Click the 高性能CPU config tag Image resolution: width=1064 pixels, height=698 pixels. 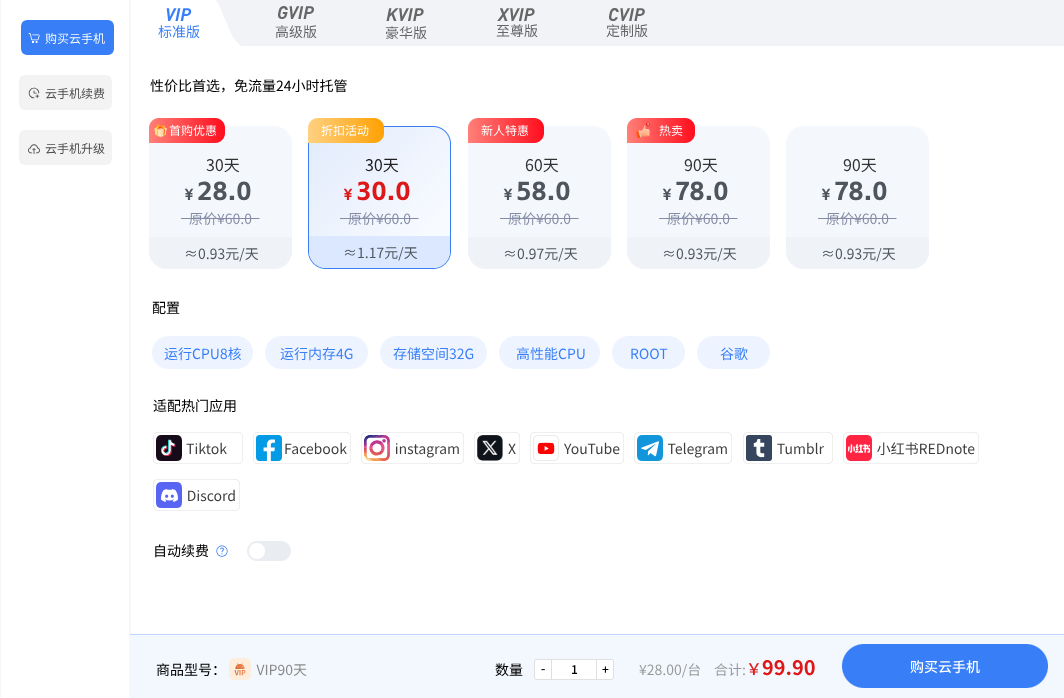(x=550, y=353)
